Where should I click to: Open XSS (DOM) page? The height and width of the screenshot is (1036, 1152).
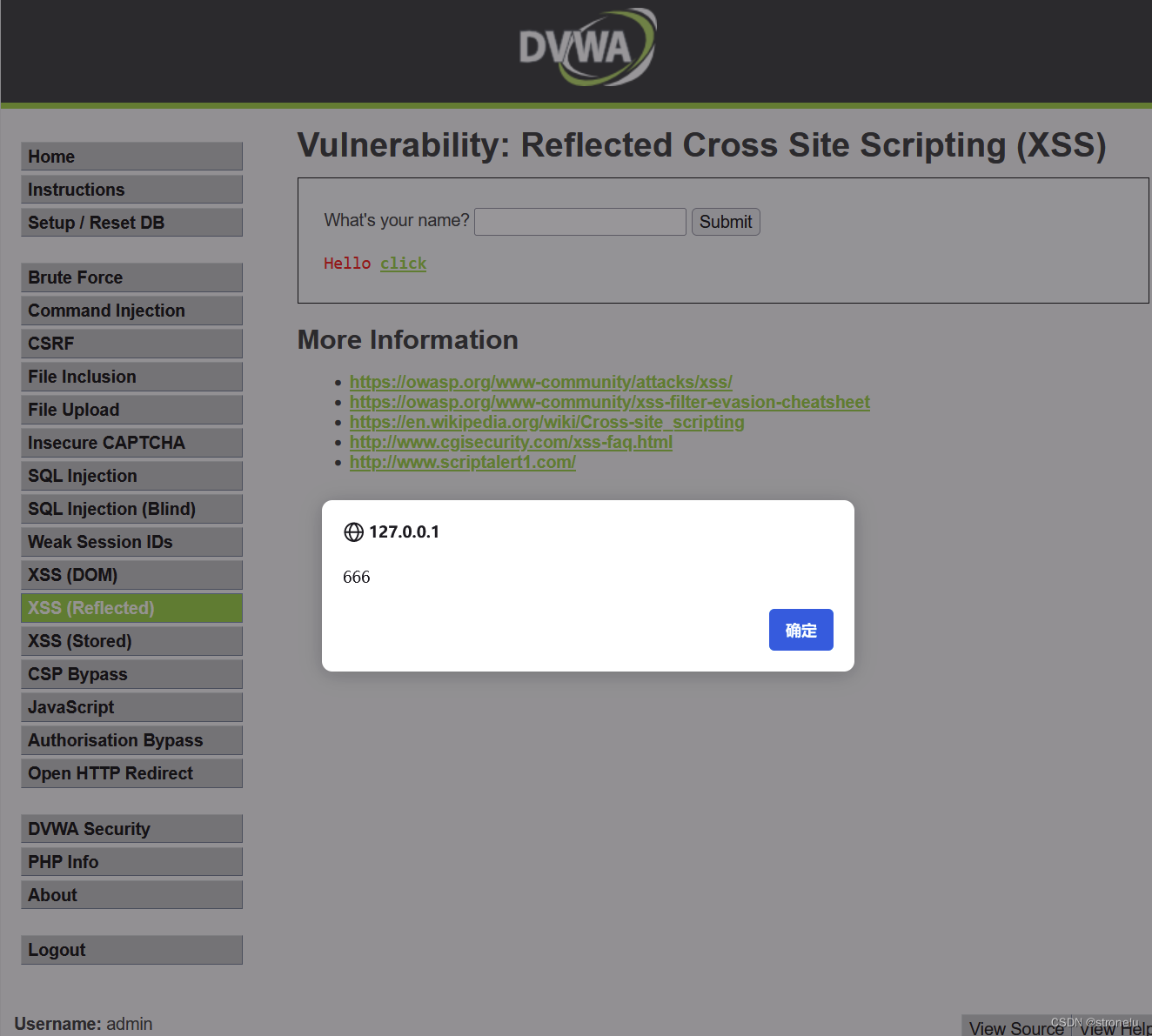pyautogui.click(x=131, y=575)
